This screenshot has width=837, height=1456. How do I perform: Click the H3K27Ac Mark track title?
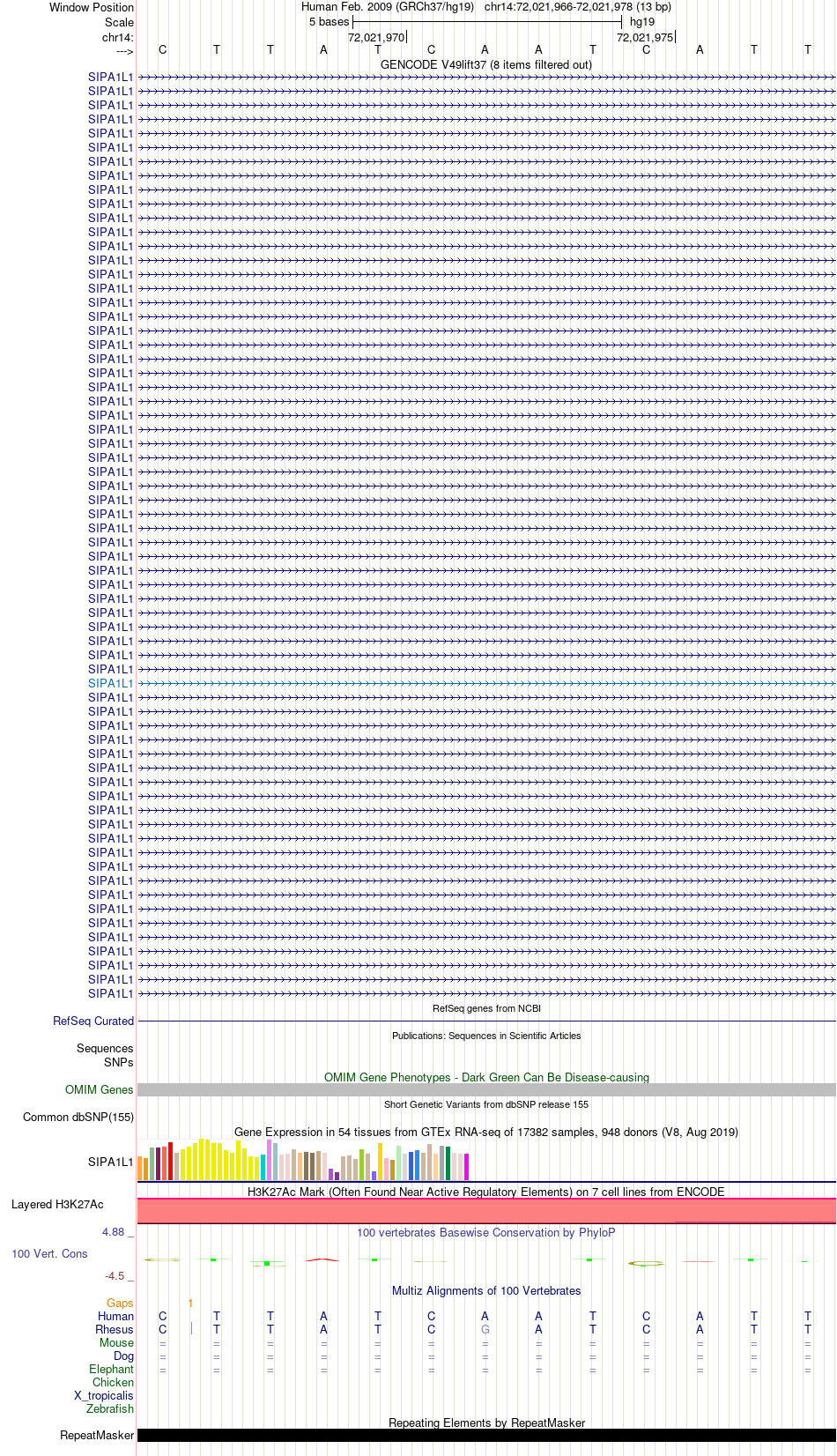(x=486, y=1192)
